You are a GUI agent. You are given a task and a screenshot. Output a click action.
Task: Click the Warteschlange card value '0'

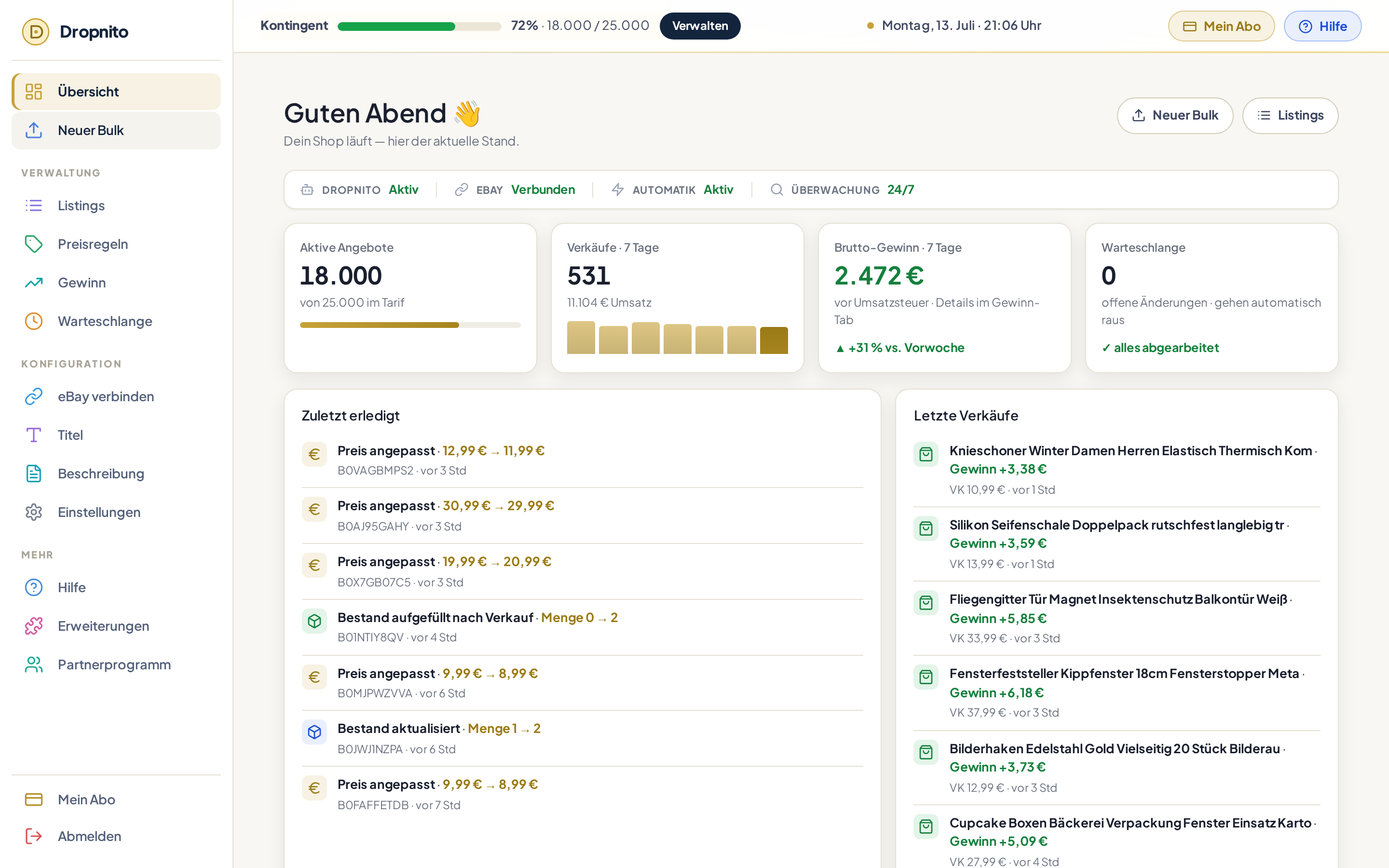pyautogui.click(x=1108, y=275)
